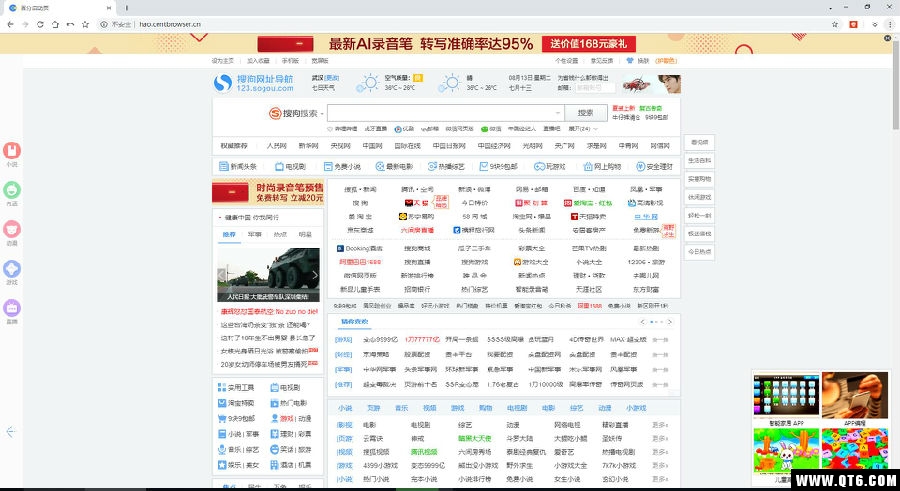This screenshot has height=491, width=900.
Task: Open the 中国日报网 link
Action: coord(449,146)
